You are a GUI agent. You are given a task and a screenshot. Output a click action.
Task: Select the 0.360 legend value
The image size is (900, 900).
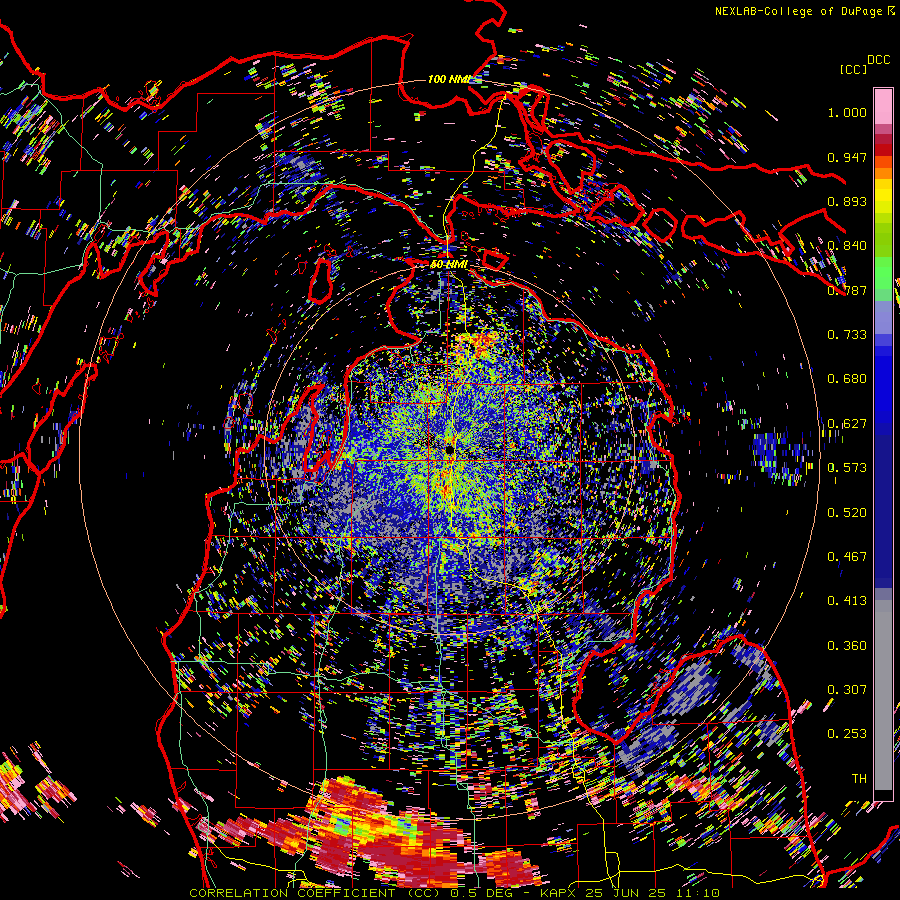pos(847,646)
